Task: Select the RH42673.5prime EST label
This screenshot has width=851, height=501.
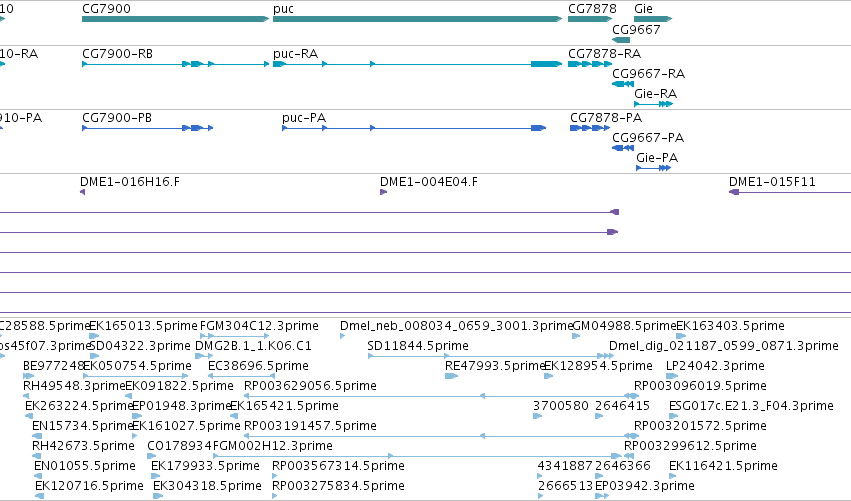Action: point(84,446)
